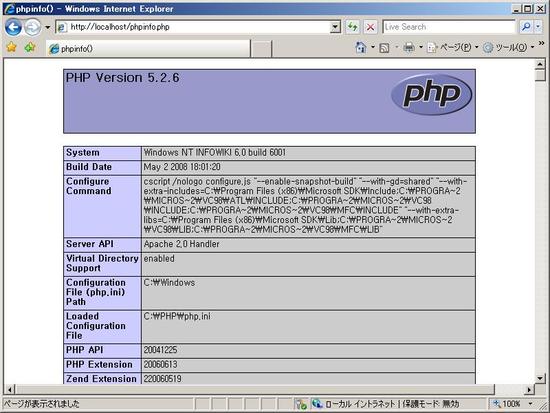
Task: Open the search provider options dropdown
Action: 538,27
